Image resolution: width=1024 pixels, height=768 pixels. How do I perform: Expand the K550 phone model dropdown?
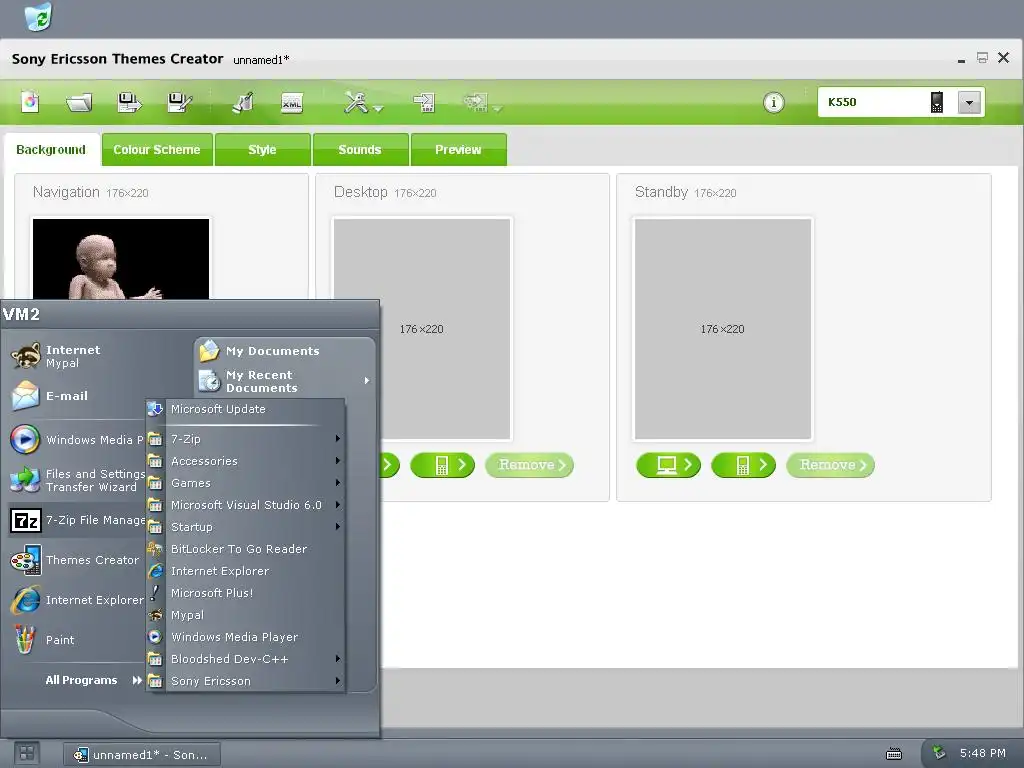click(969, 103)
